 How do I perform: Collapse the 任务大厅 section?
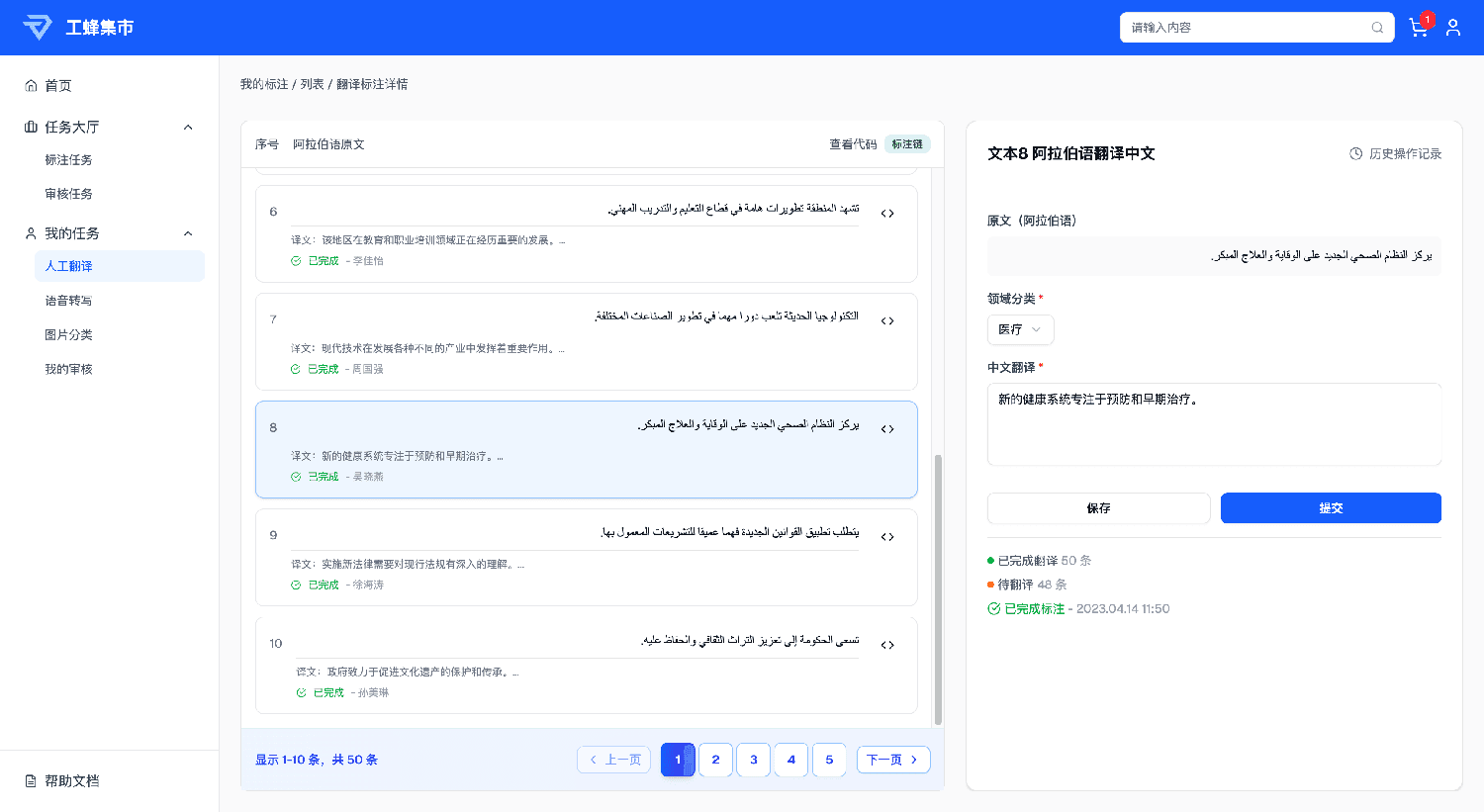click(x=187, y=127)
